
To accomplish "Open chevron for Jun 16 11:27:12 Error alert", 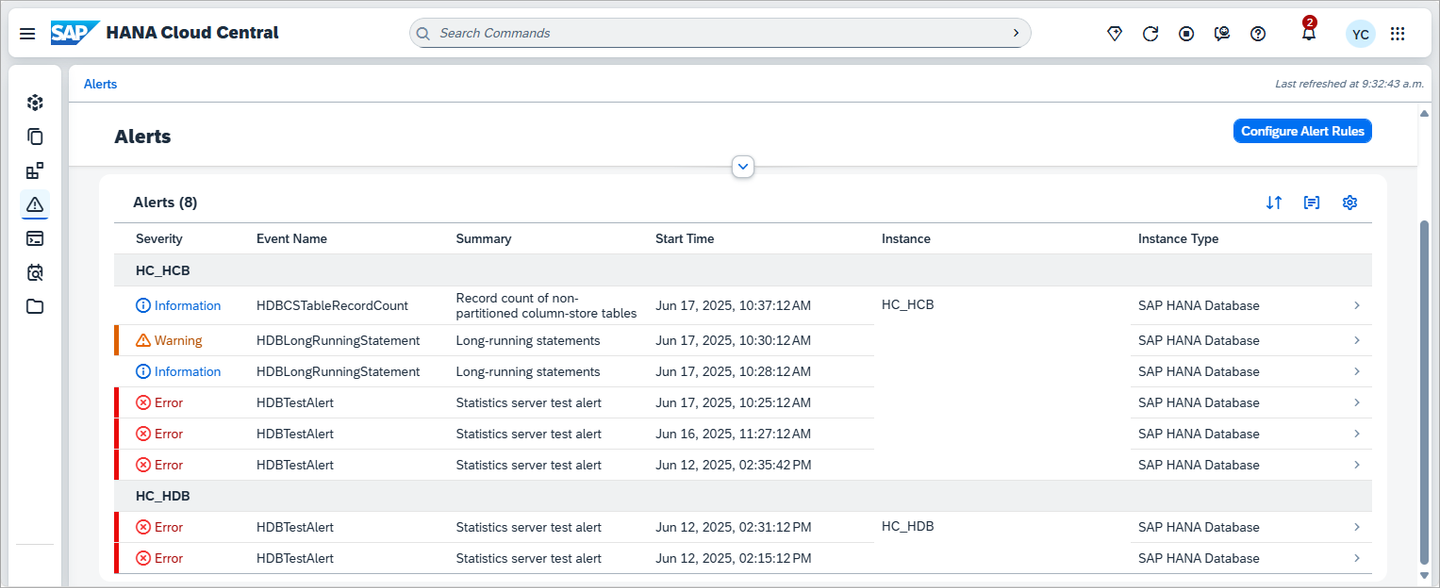I will (1357, 433).
